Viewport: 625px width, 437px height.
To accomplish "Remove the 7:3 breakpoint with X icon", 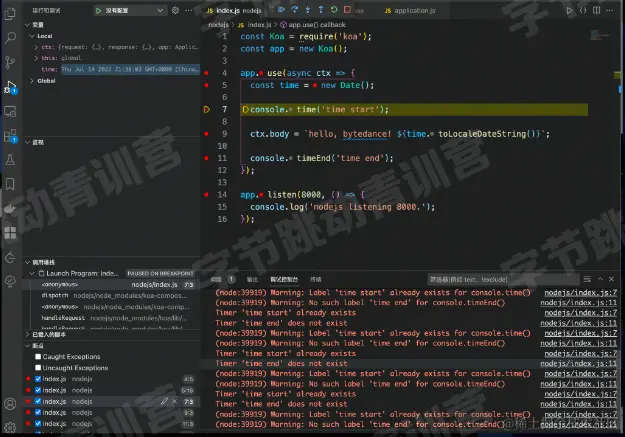I will (175, 402).
